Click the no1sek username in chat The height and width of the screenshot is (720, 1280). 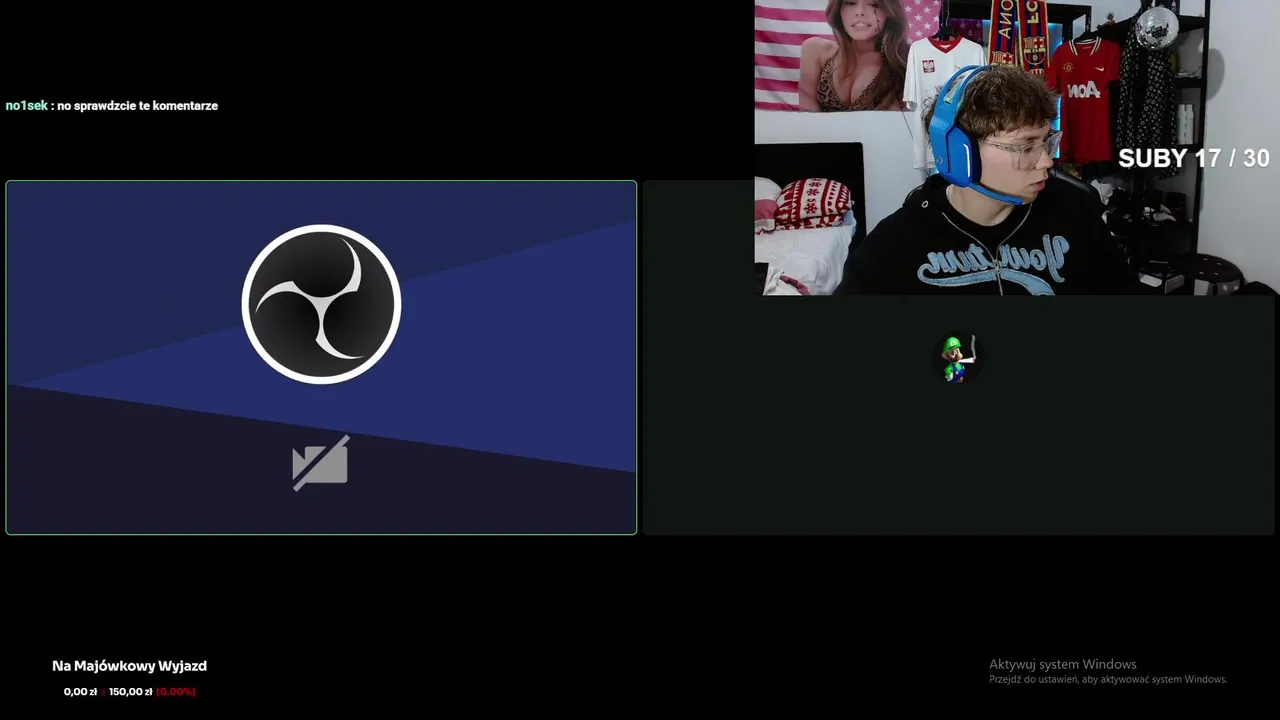(26, 105)
